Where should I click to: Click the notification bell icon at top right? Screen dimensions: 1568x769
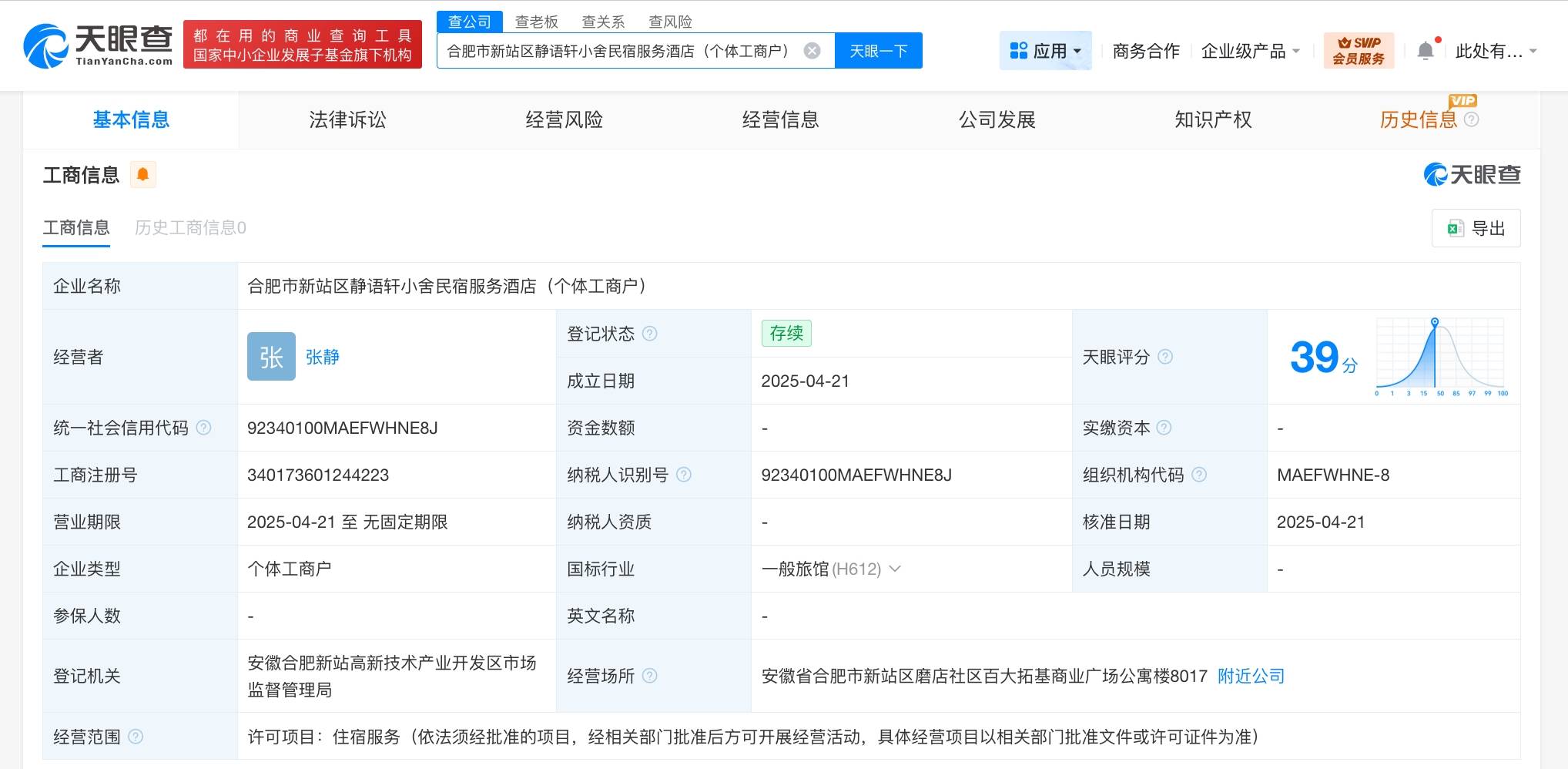point(1426,49)
